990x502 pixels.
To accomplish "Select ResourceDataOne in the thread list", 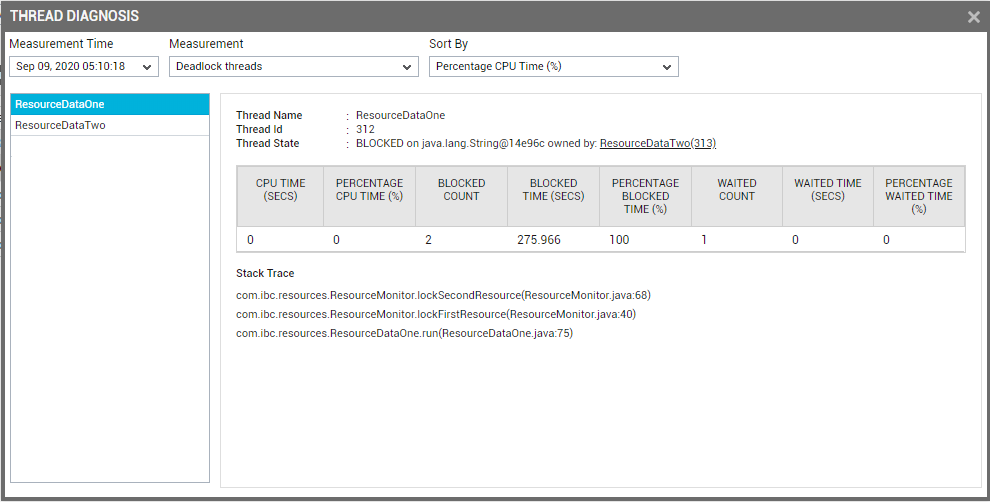I will click(x=110, y=104).
